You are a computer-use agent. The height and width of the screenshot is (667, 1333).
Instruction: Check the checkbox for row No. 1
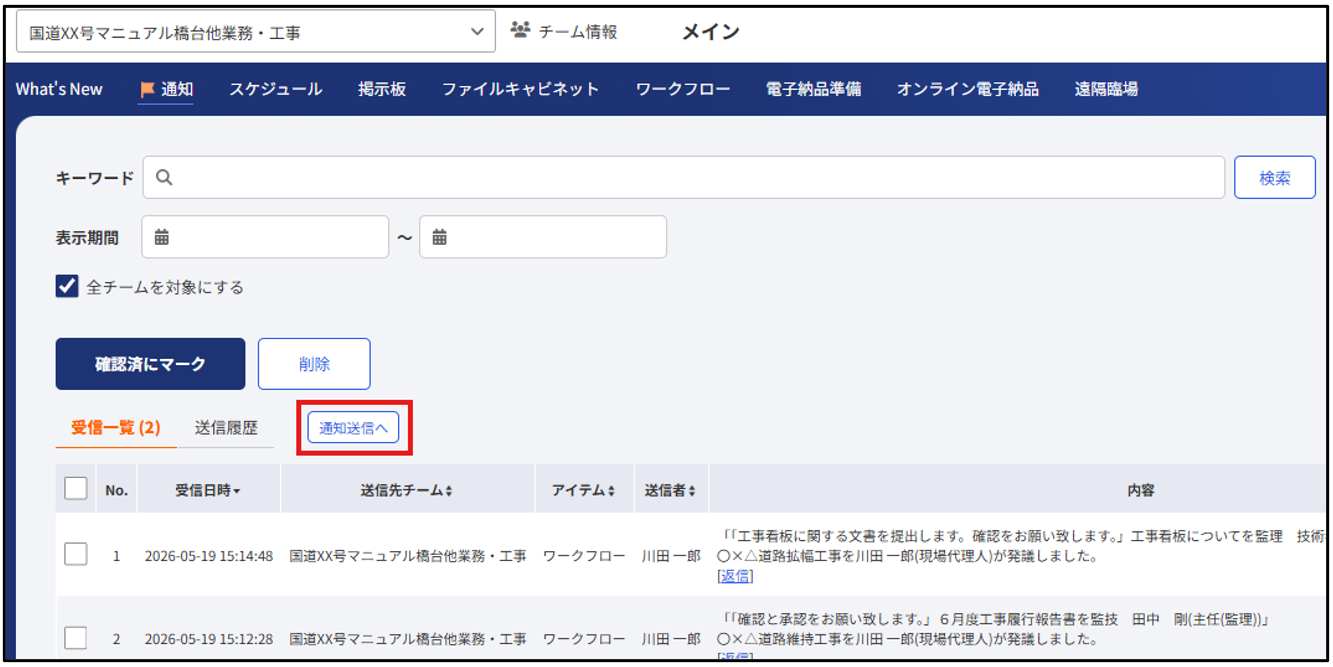pos(76,554)
